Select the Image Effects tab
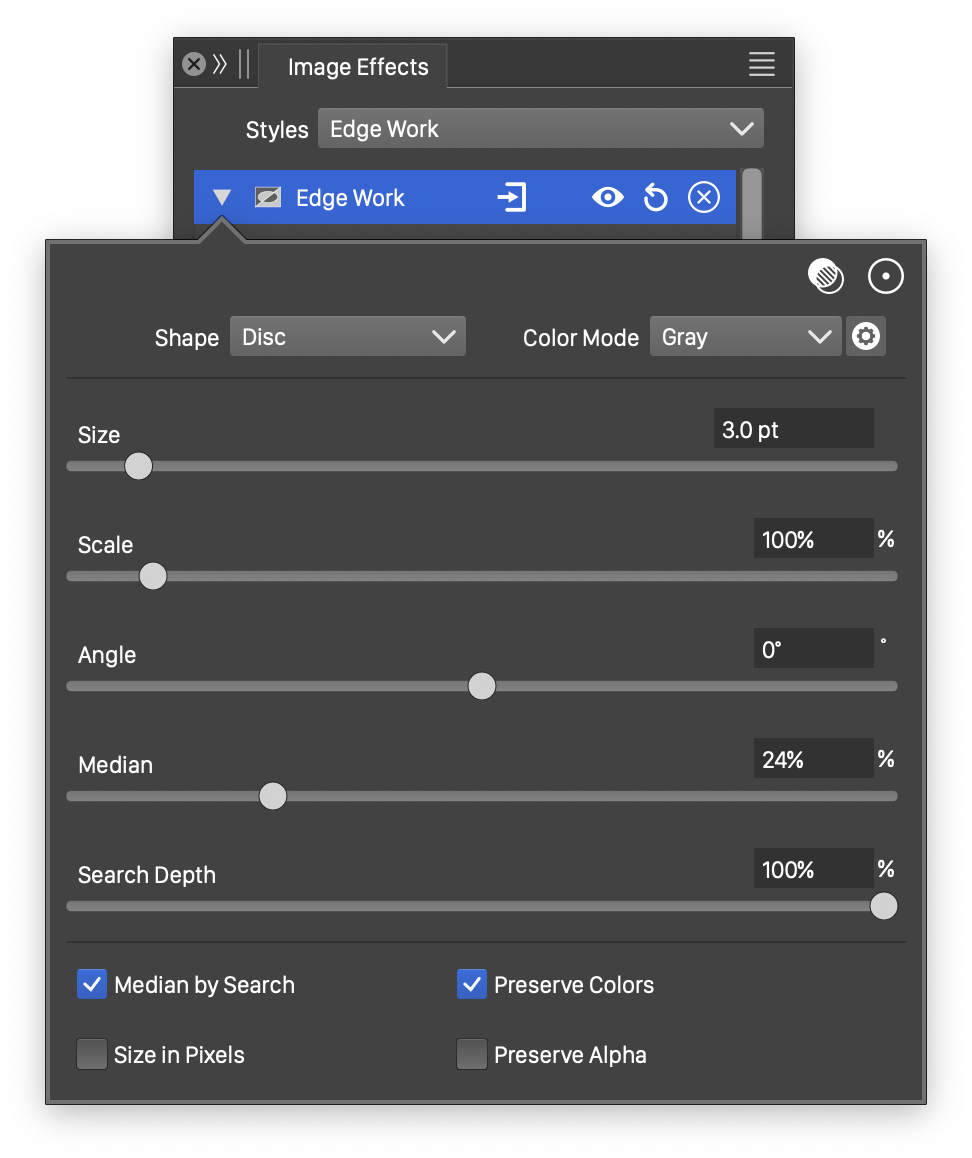The width and height of the screenshot is (972, 1158). pos(357,67)
